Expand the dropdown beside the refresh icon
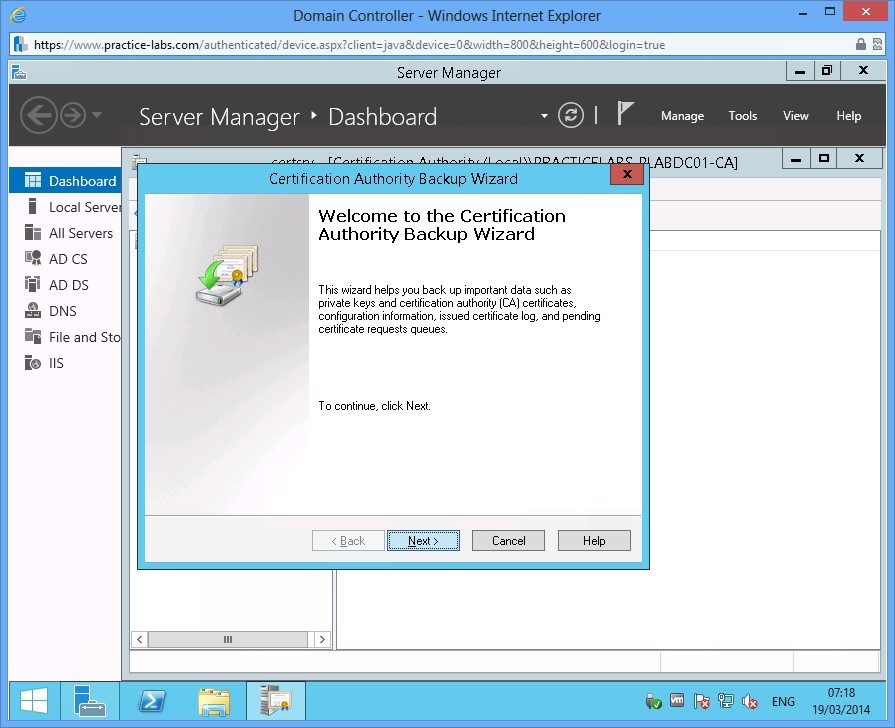Image resolution: width=895 pixels, height=728 pixels. pos(544,116)
